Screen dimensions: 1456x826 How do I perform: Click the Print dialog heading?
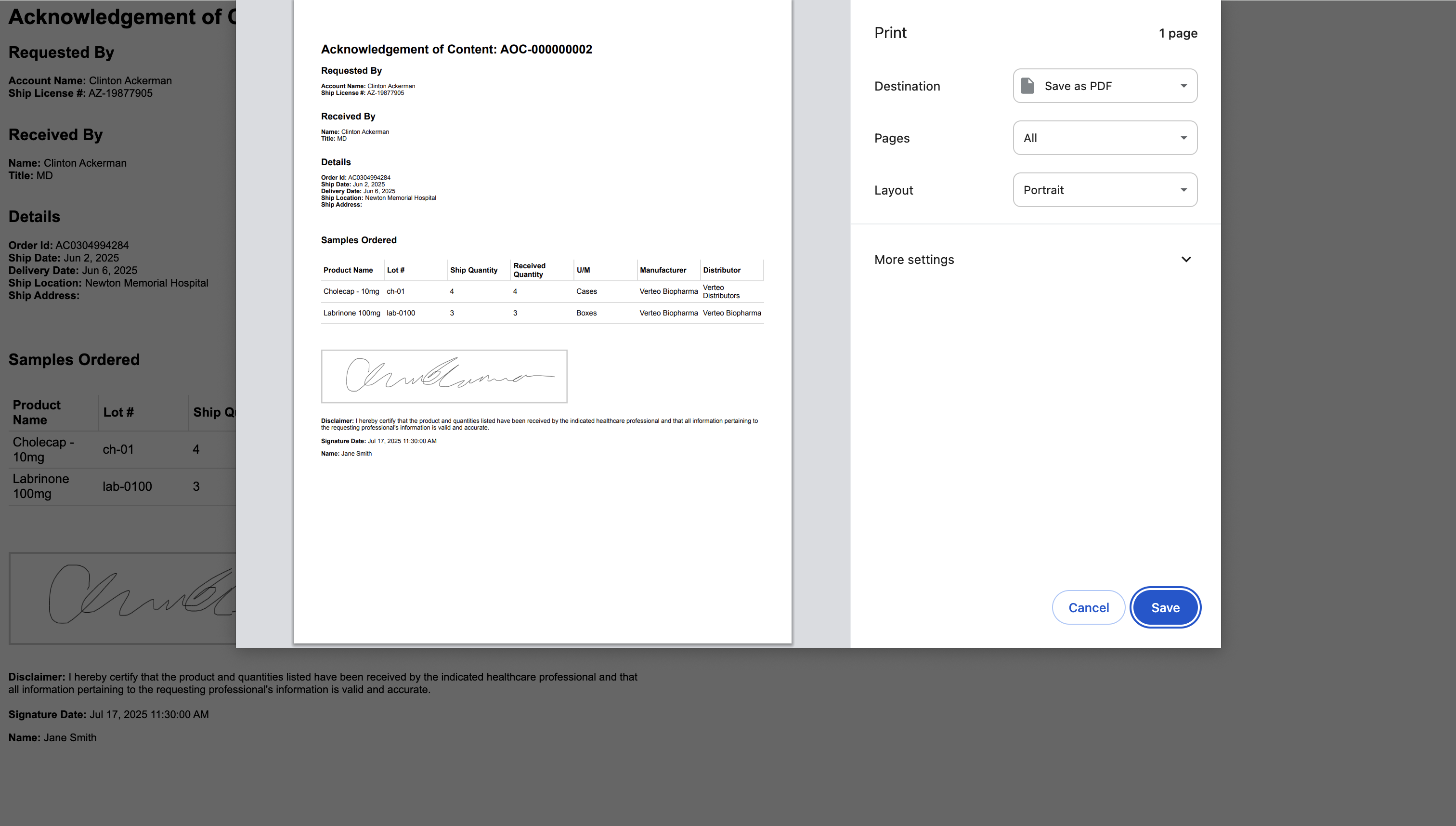pyautogui.click(x=890, y=33)
